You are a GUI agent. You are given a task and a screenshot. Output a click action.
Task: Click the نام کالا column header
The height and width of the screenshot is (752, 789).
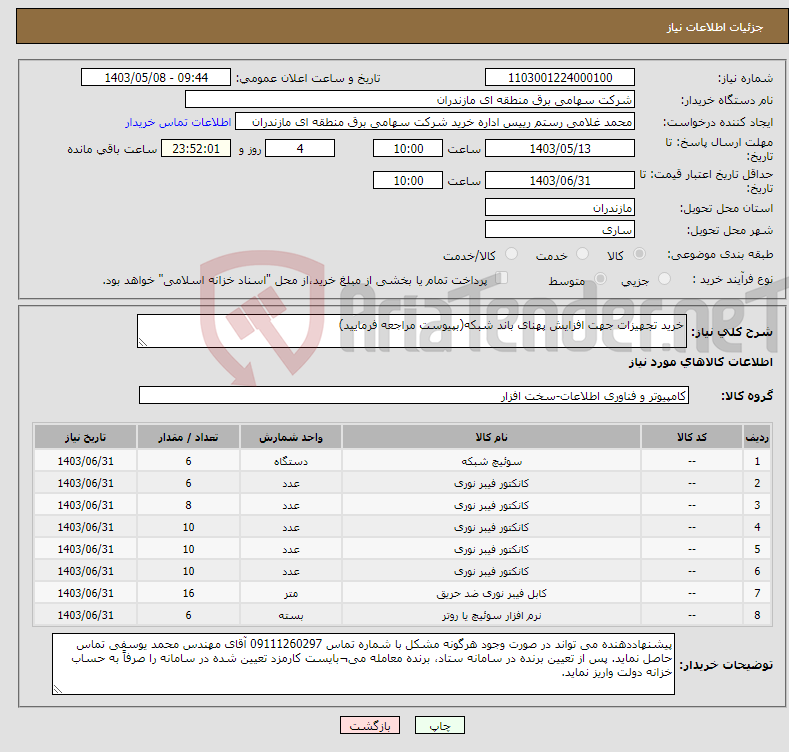pyautogui.click(x=491, y=437)
